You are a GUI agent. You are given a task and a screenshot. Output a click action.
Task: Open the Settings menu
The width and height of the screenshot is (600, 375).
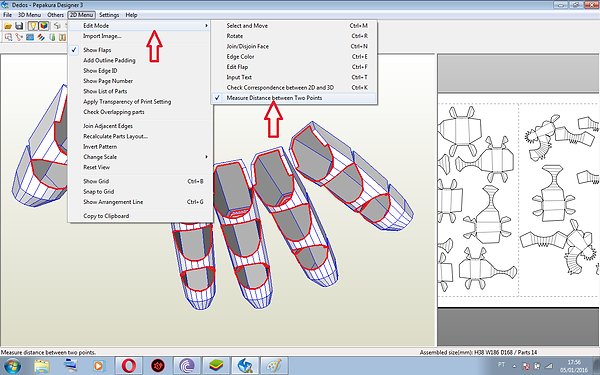pyautogui.click(x=109, y=15)
